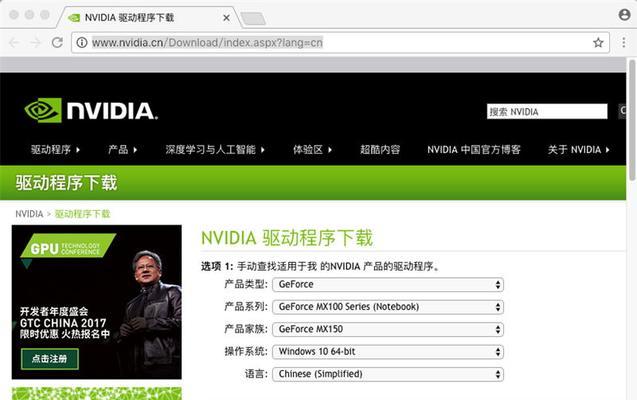
Task: Open NVIDIA 中国官方博客 link
Action: [474, 149]
